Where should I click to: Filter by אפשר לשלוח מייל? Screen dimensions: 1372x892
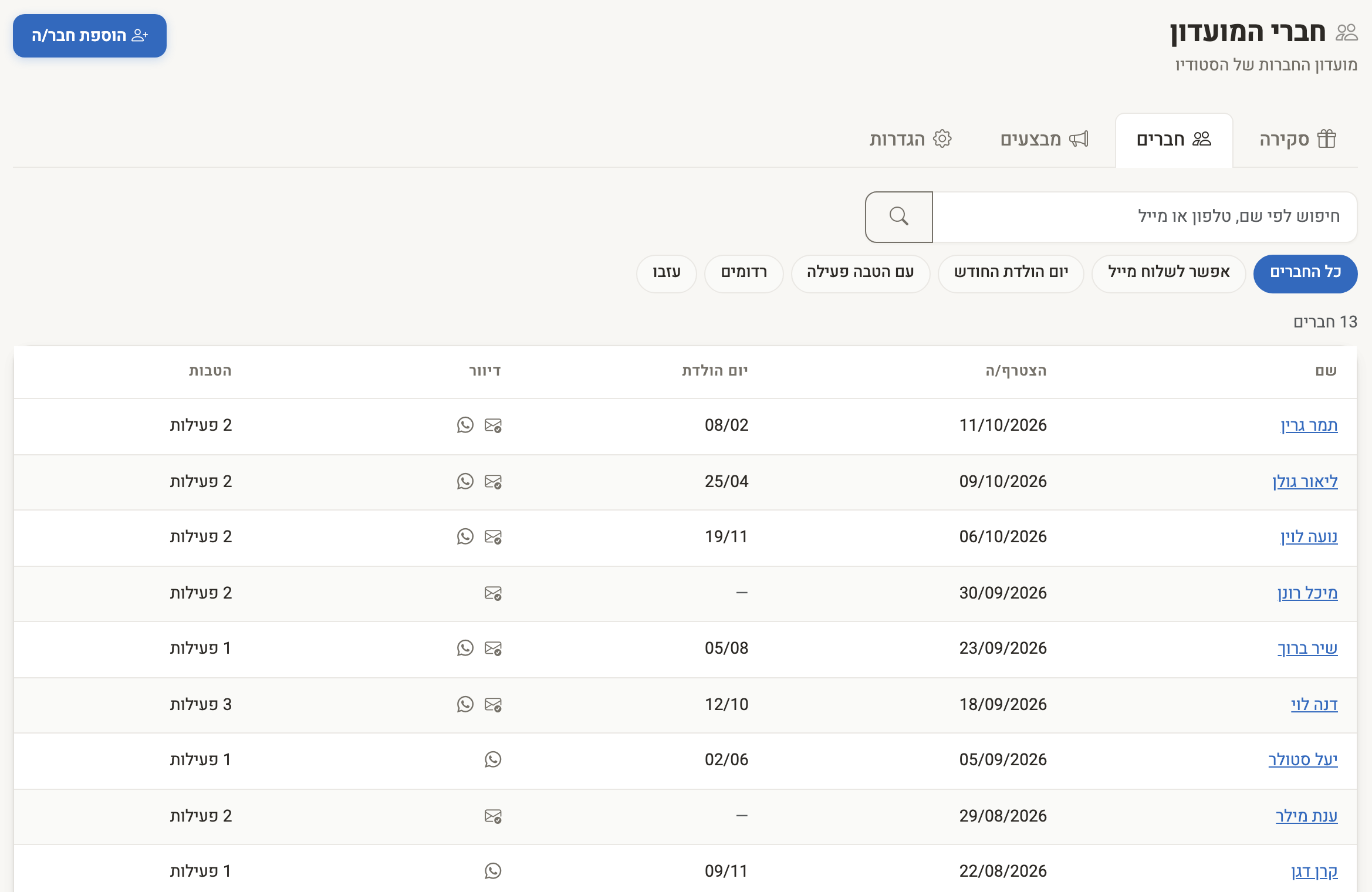tap(1168, 273)
